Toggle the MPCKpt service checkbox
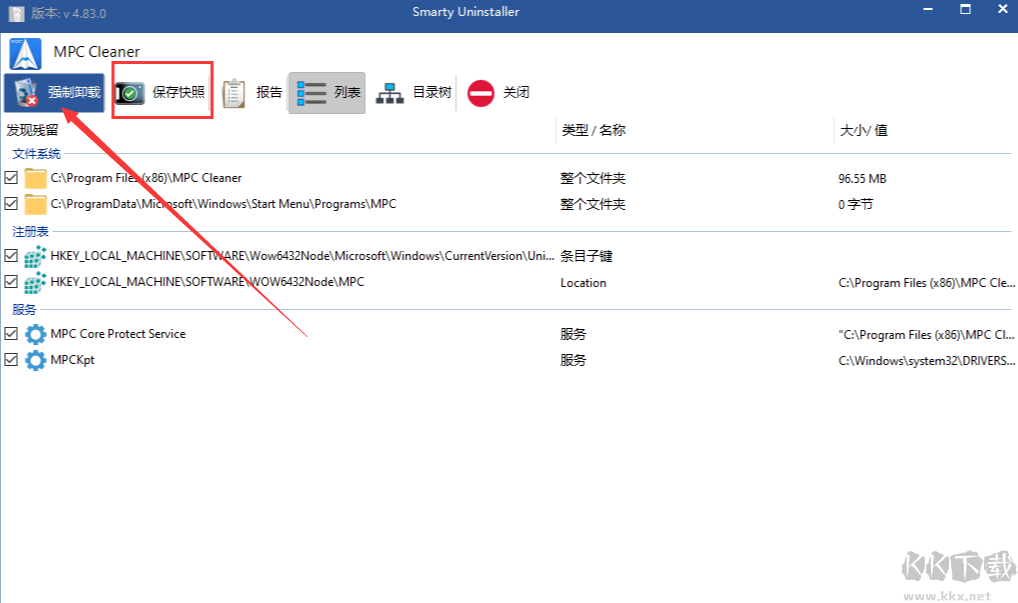 11,360
